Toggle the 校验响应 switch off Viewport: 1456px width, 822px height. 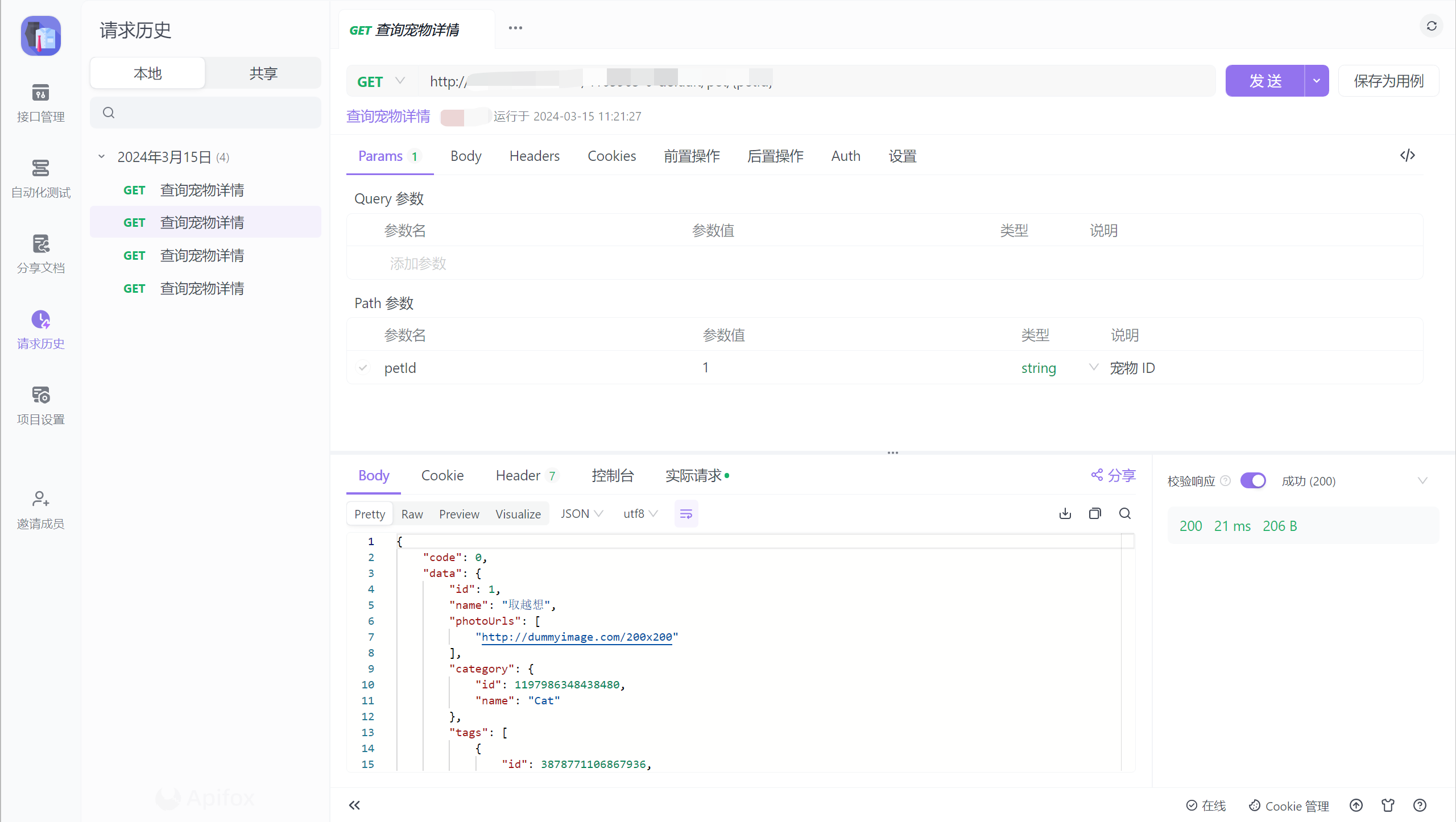click(x=1254, y=480)
